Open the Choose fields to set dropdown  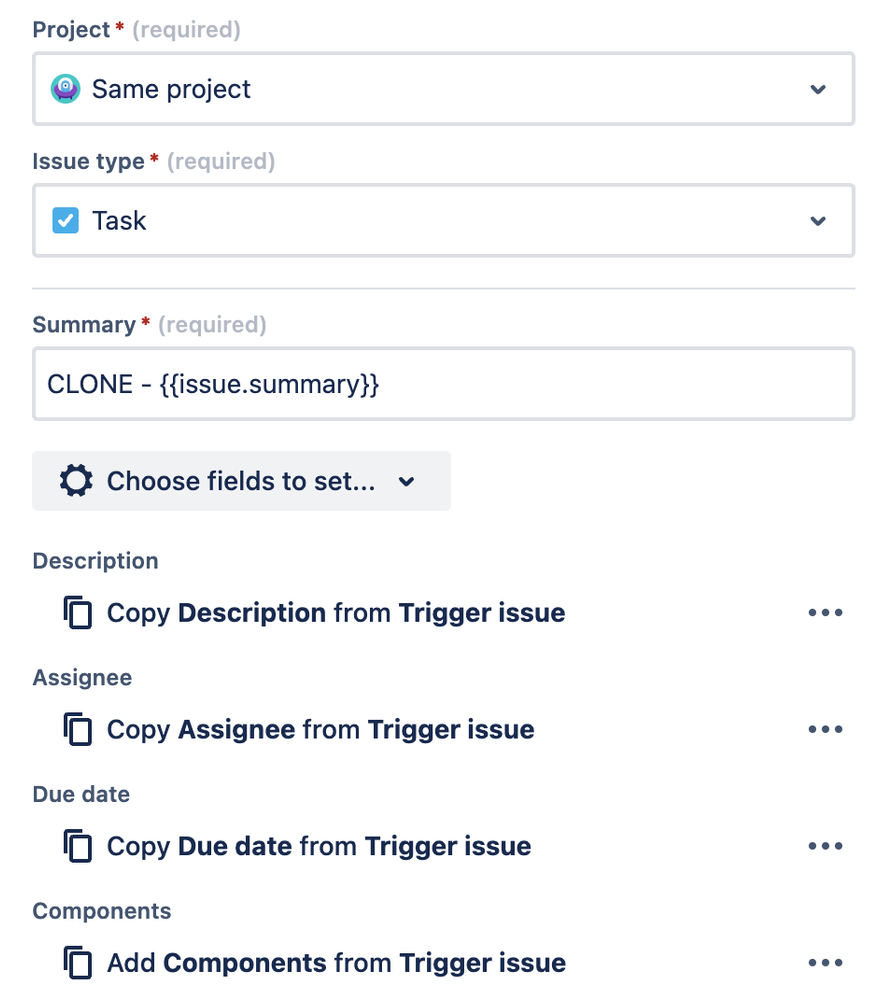[241, 481]
